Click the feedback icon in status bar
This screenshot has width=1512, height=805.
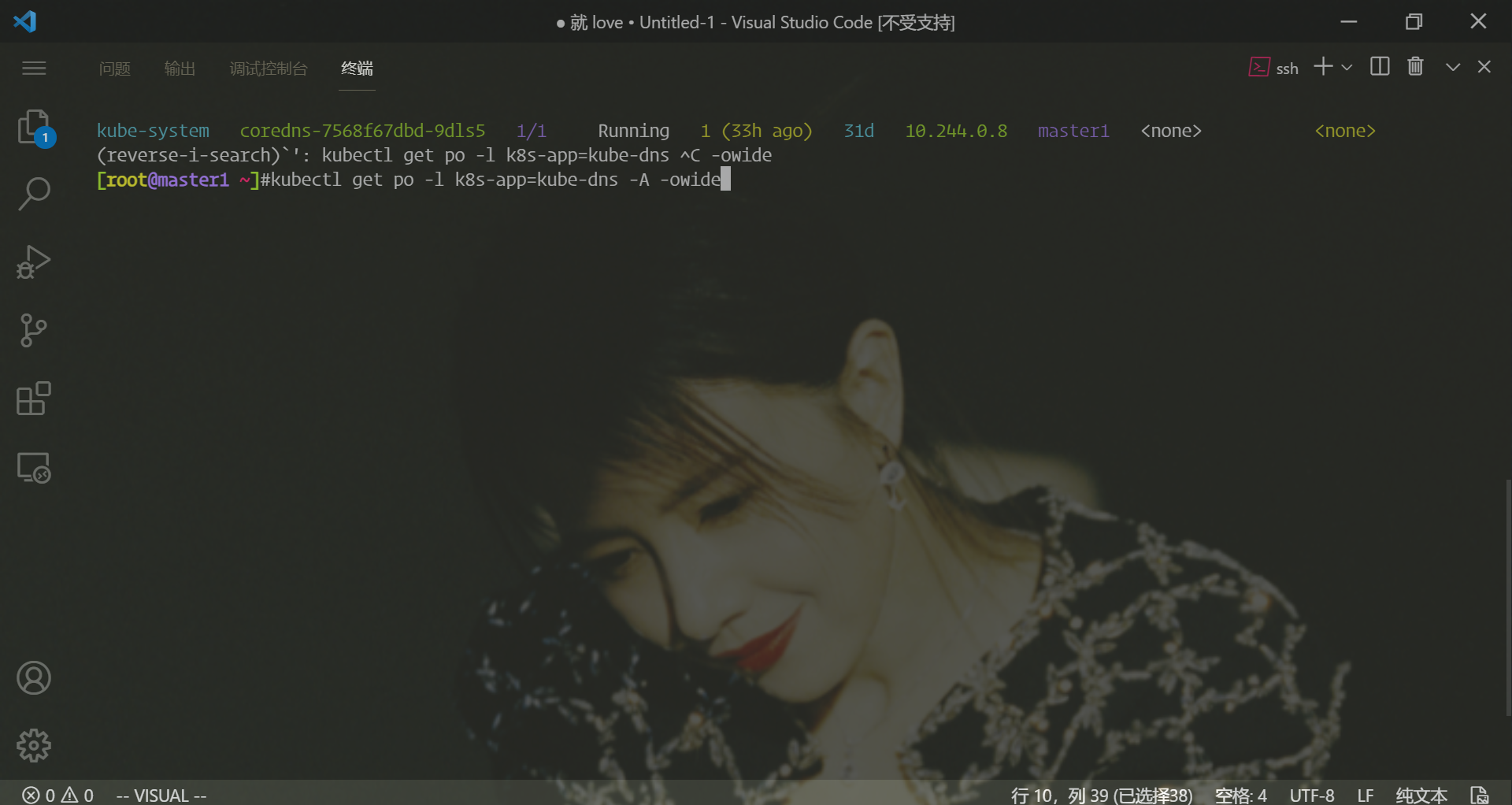[x=1480, y=796]
